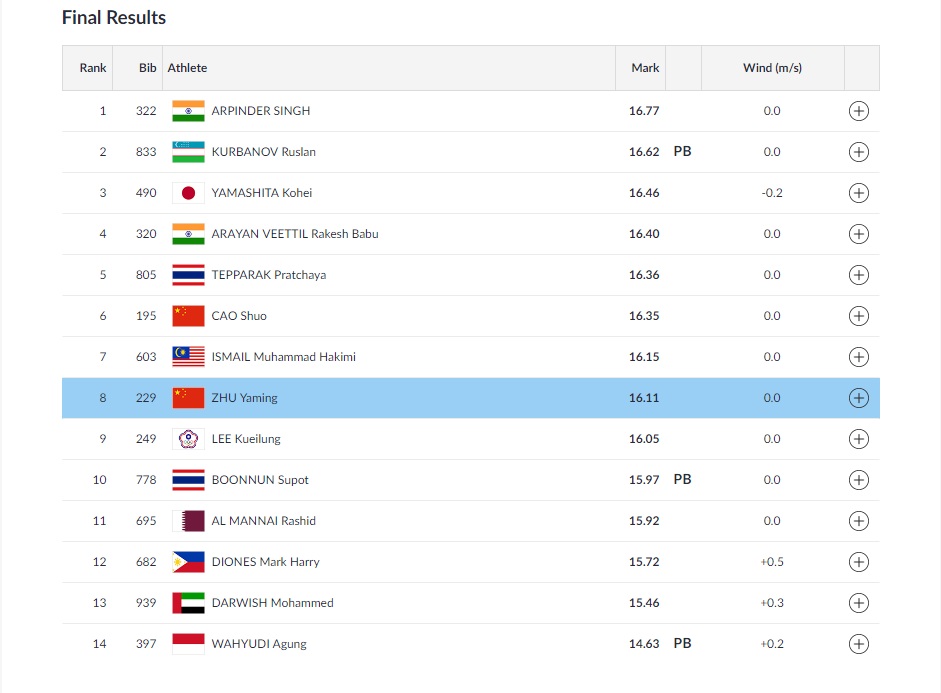The image size is (941, 693).
Task: Expand details for ARPINDER SINGH row
Action: (x=858, y=111)
